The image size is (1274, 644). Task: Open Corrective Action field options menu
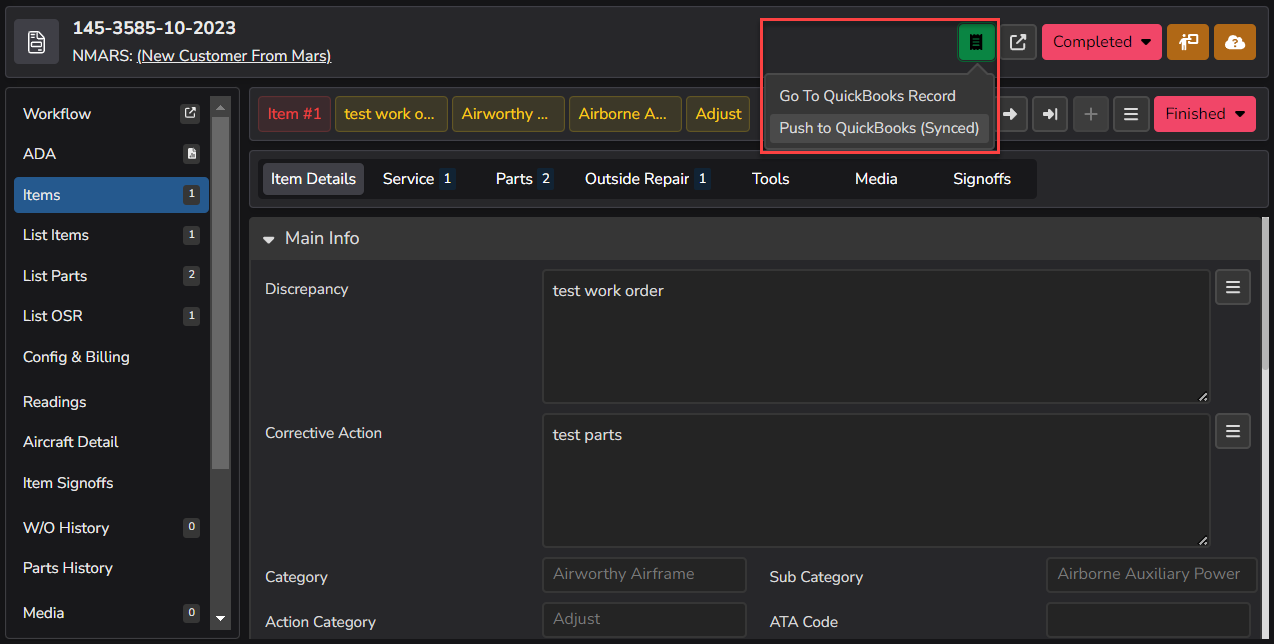coord(1233,431)
